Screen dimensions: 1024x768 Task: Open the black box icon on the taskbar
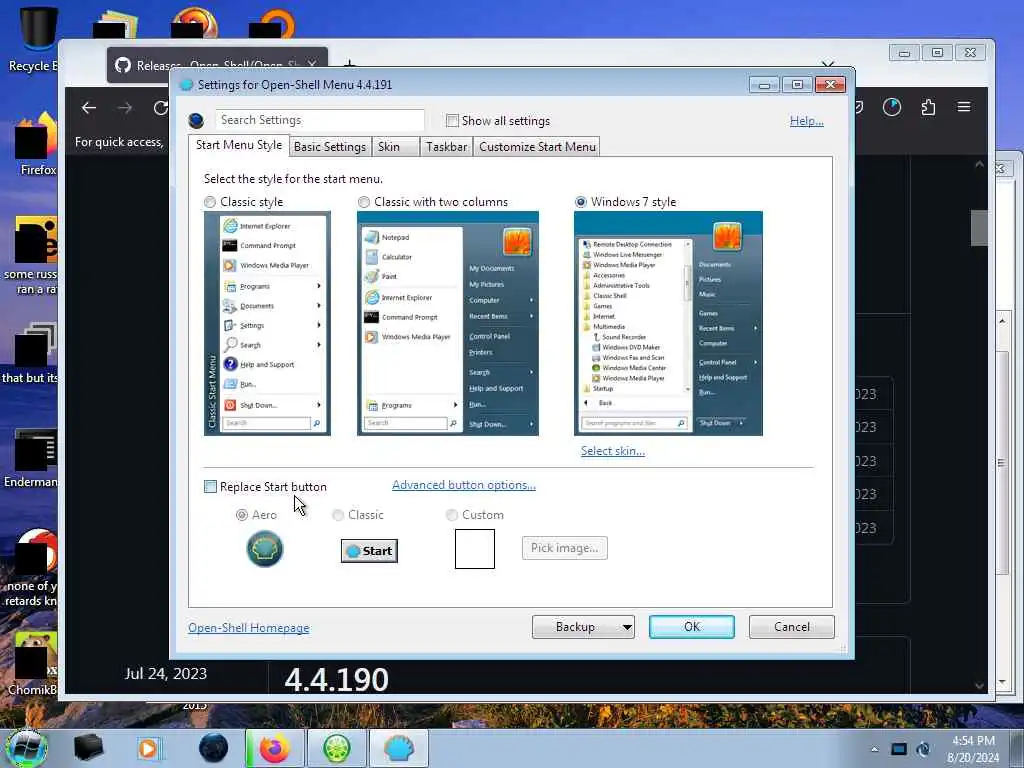click(x=88, y=748)
